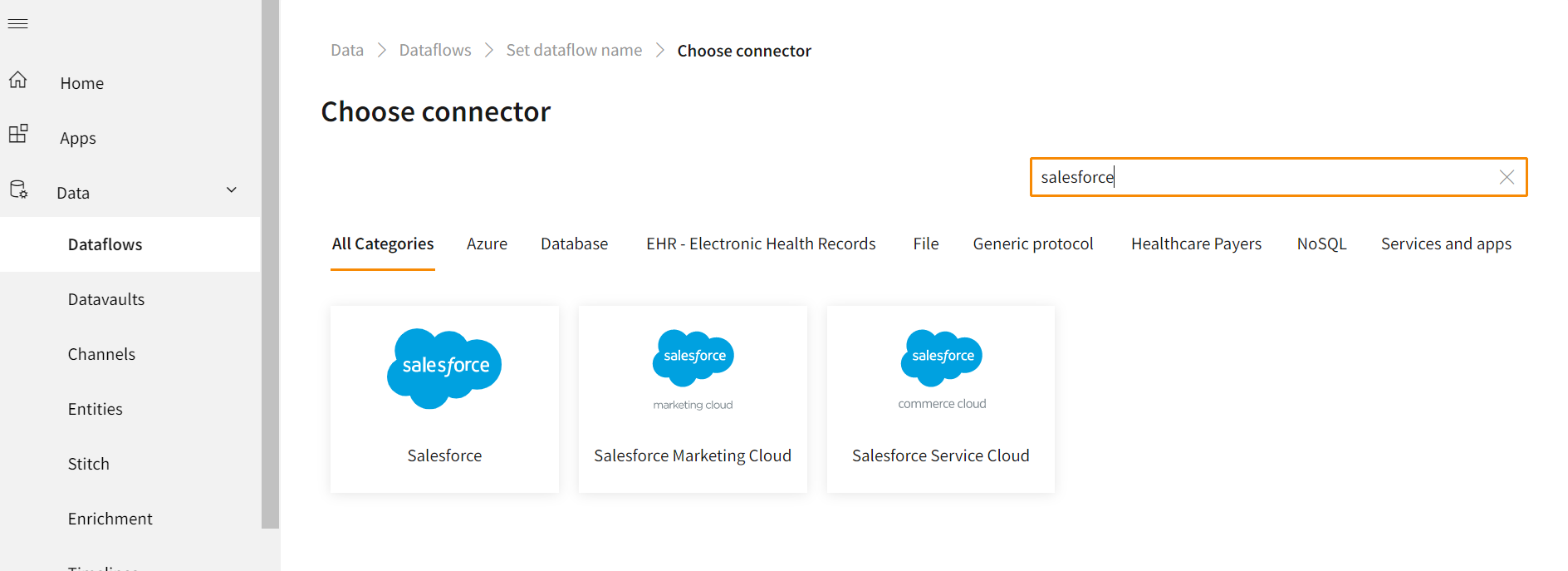1568x571 pixels.
Task: Collapse the Data menu chevron
Action: click(232, 190)
